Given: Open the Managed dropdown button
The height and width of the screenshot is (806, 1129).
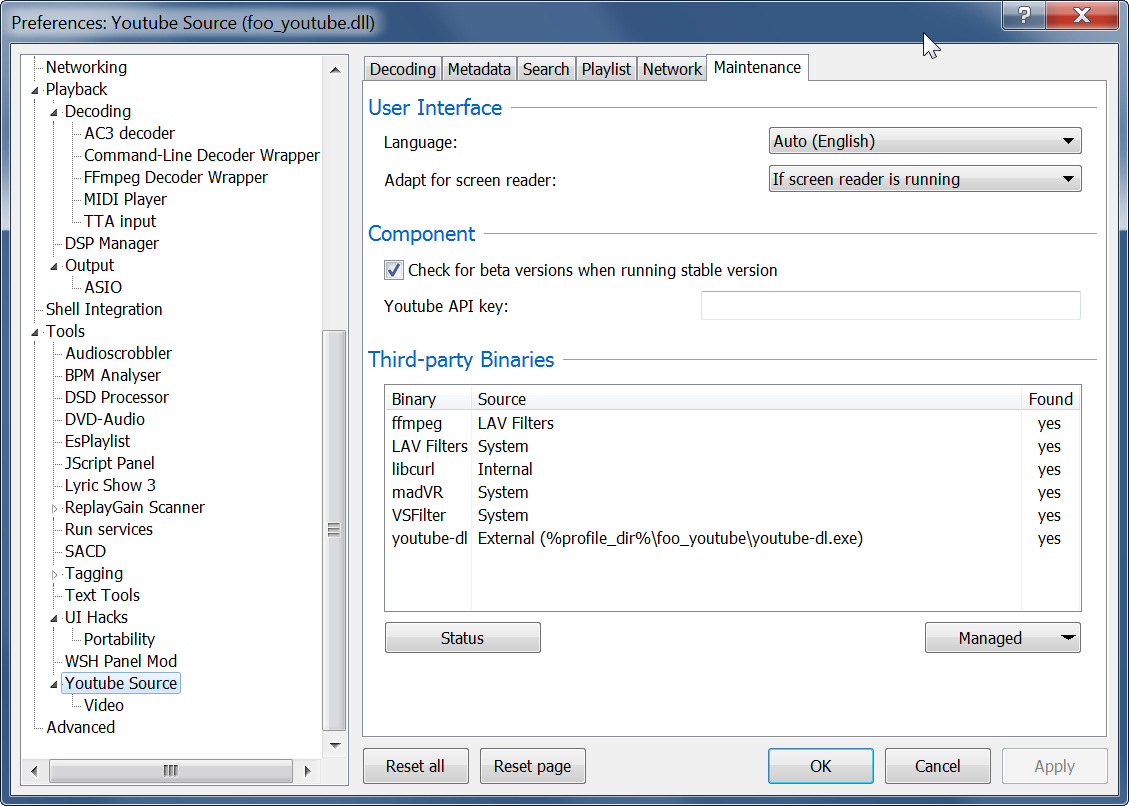Looking at the screenshot, I should tap(1002, 638).
